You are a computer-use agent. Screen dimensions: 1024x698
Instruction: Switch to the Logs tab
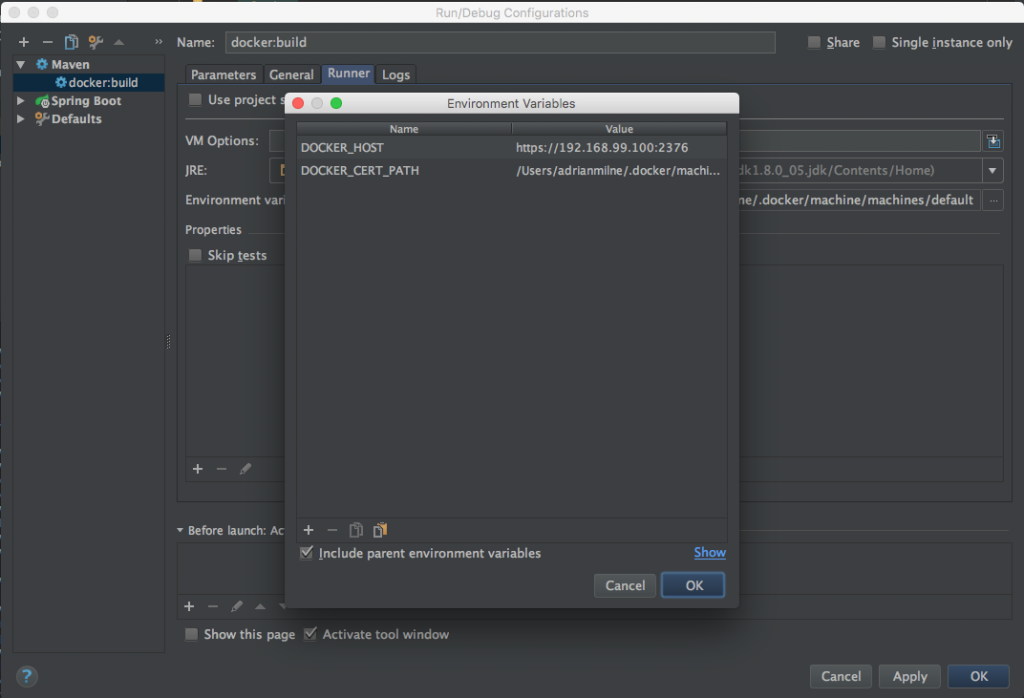click(396, 74)
